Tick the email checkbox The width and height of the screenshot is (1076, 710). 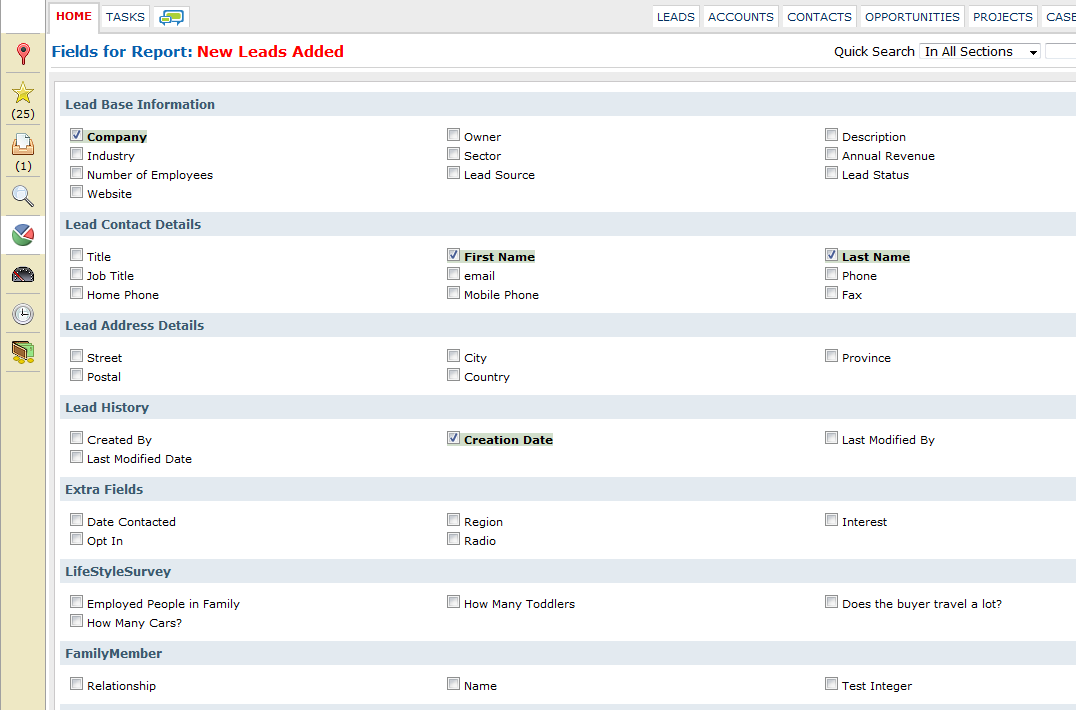tap(453, 274)
